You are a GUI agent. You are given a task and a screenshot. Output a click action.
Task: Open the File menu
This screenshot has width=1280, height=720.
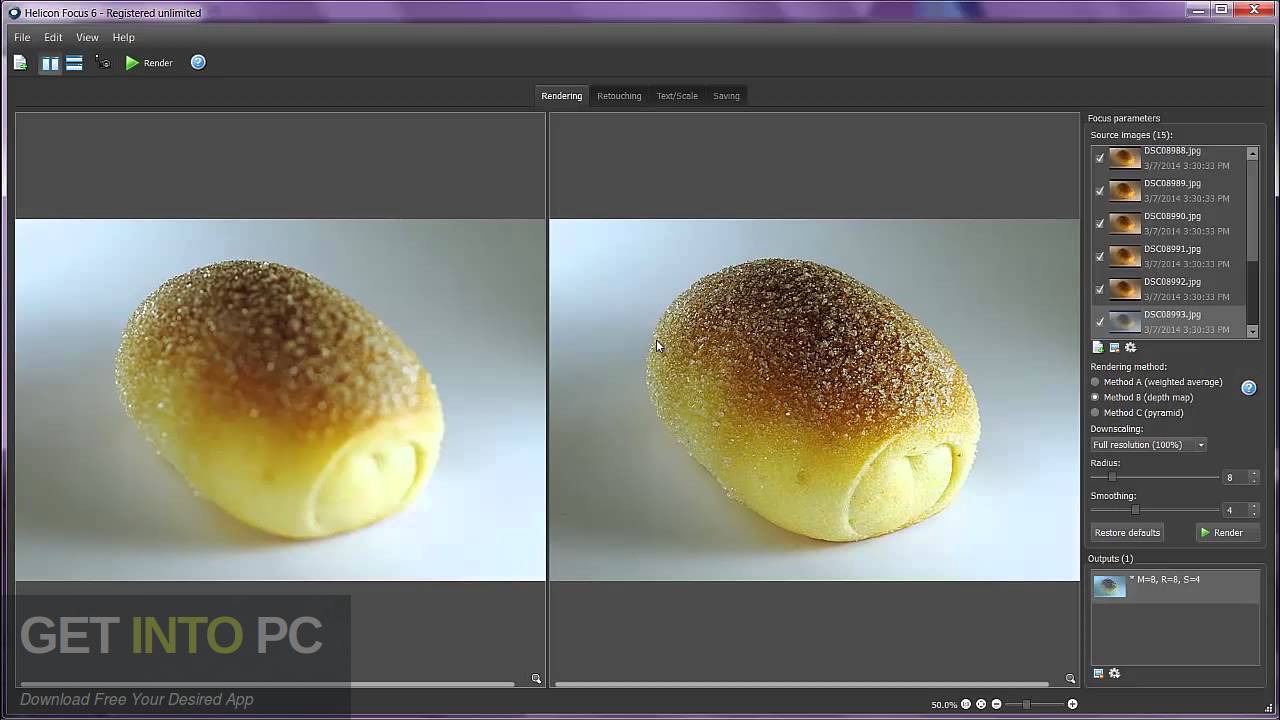coord(22,37)
